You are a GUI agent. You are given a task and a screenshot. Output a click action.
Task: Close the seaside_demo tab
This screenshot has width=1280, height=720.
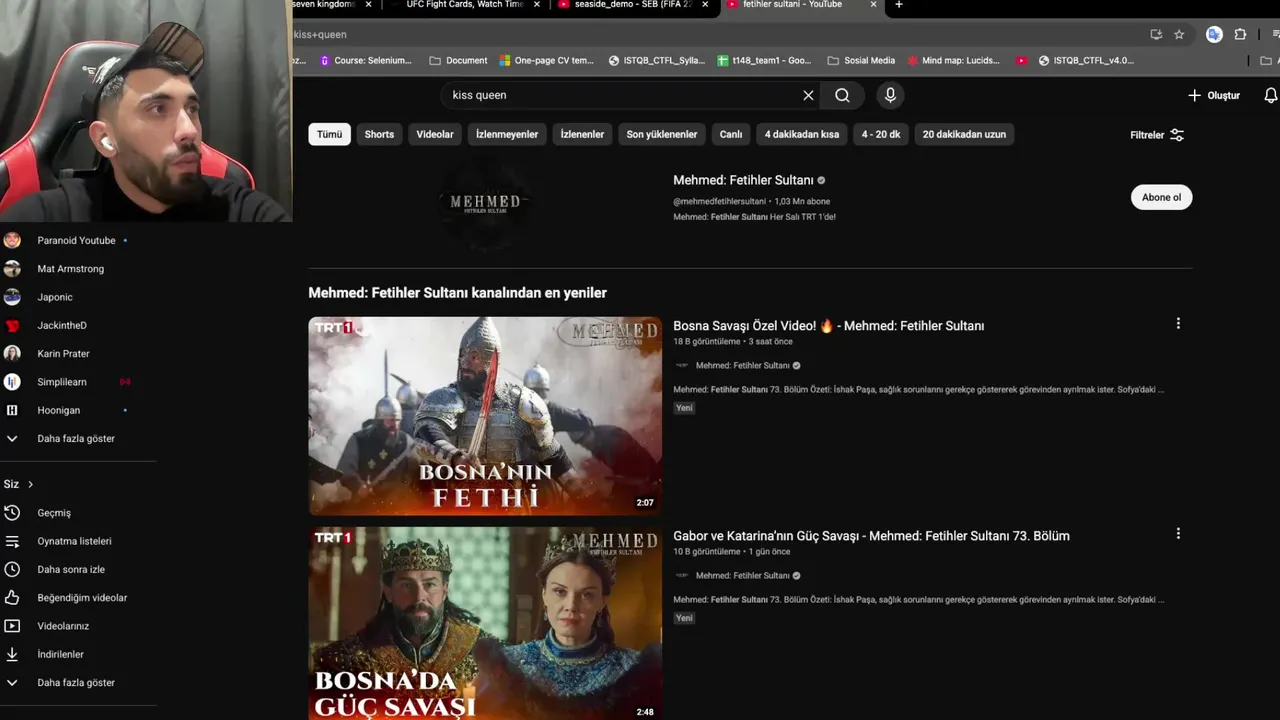(x=705, y=5)
